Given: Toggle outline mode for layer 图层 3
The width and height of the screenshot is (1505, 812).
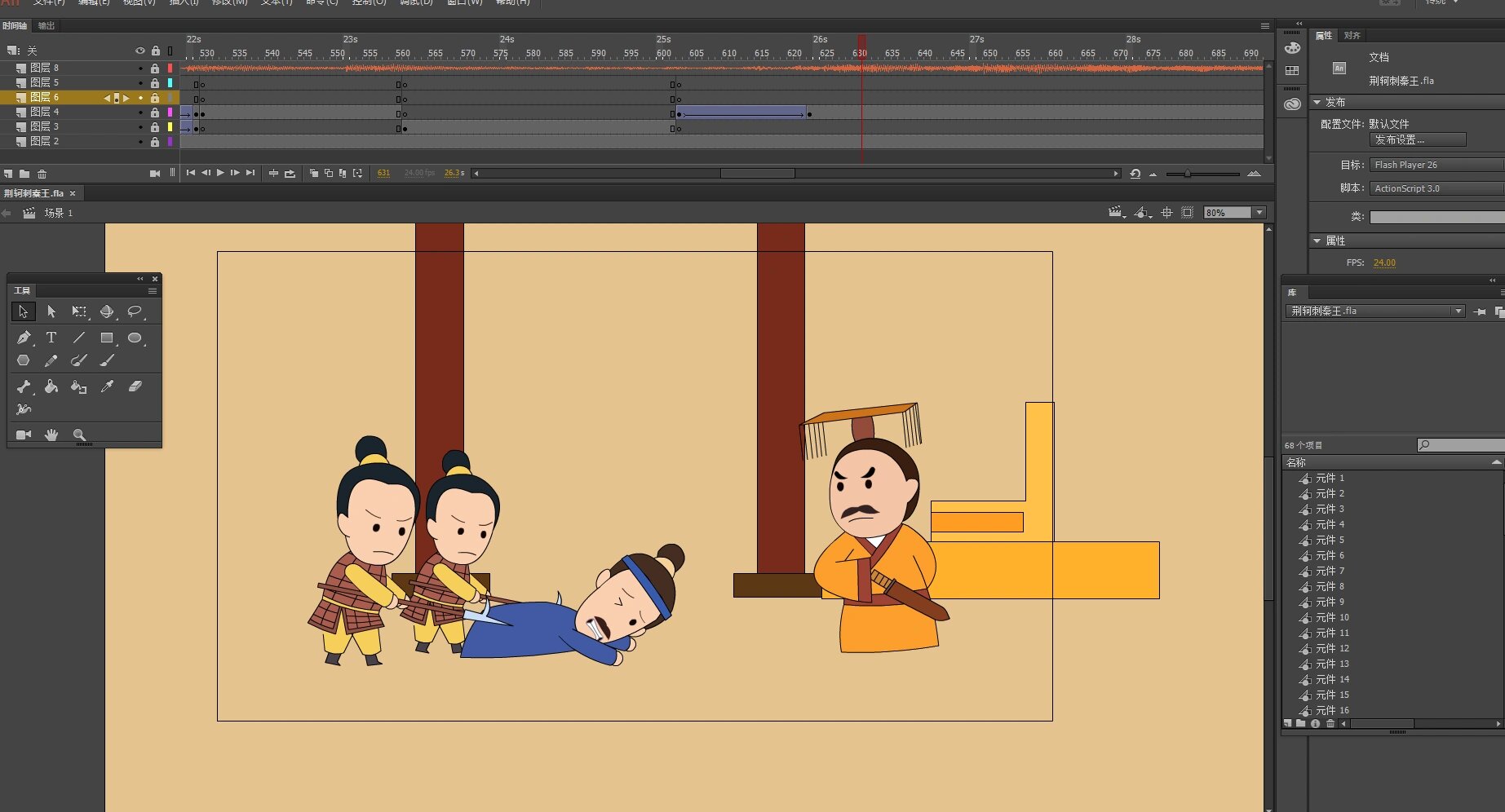Looking at the screenshot, I should tap(169, 126).
